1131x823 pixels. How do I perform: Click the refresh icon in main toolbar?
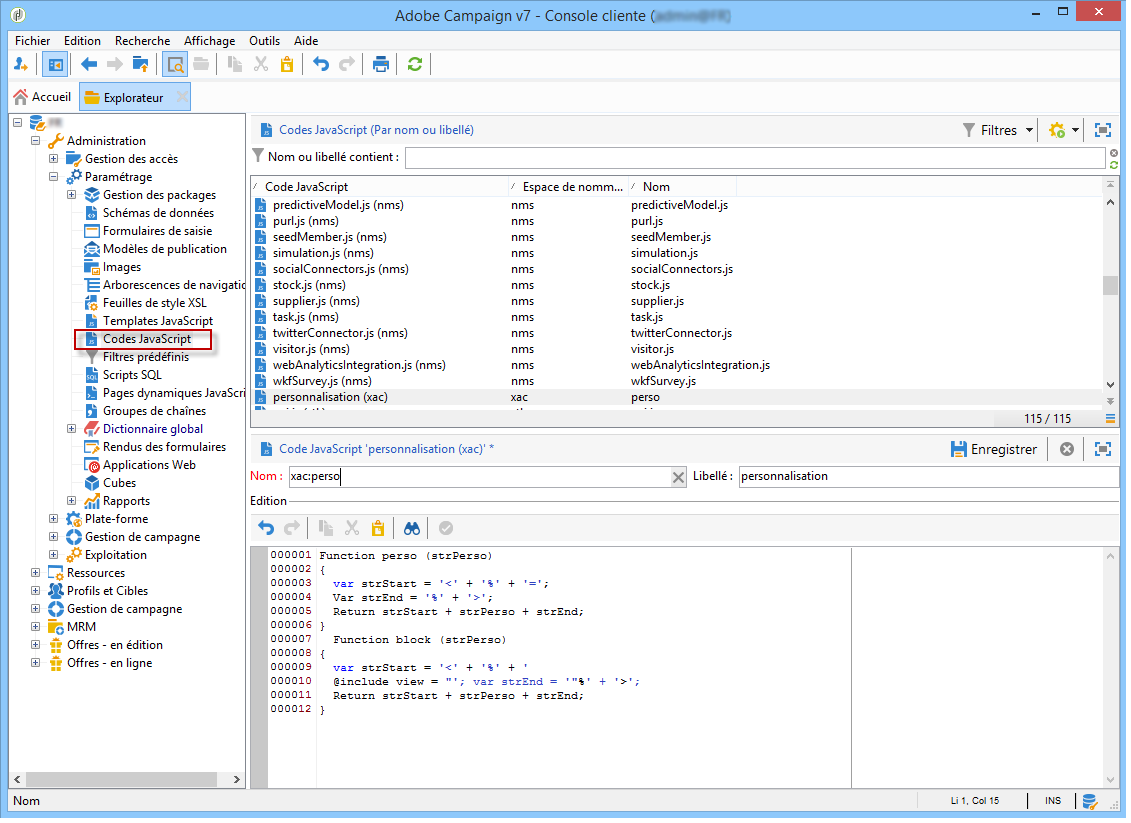tap(414, 65)
